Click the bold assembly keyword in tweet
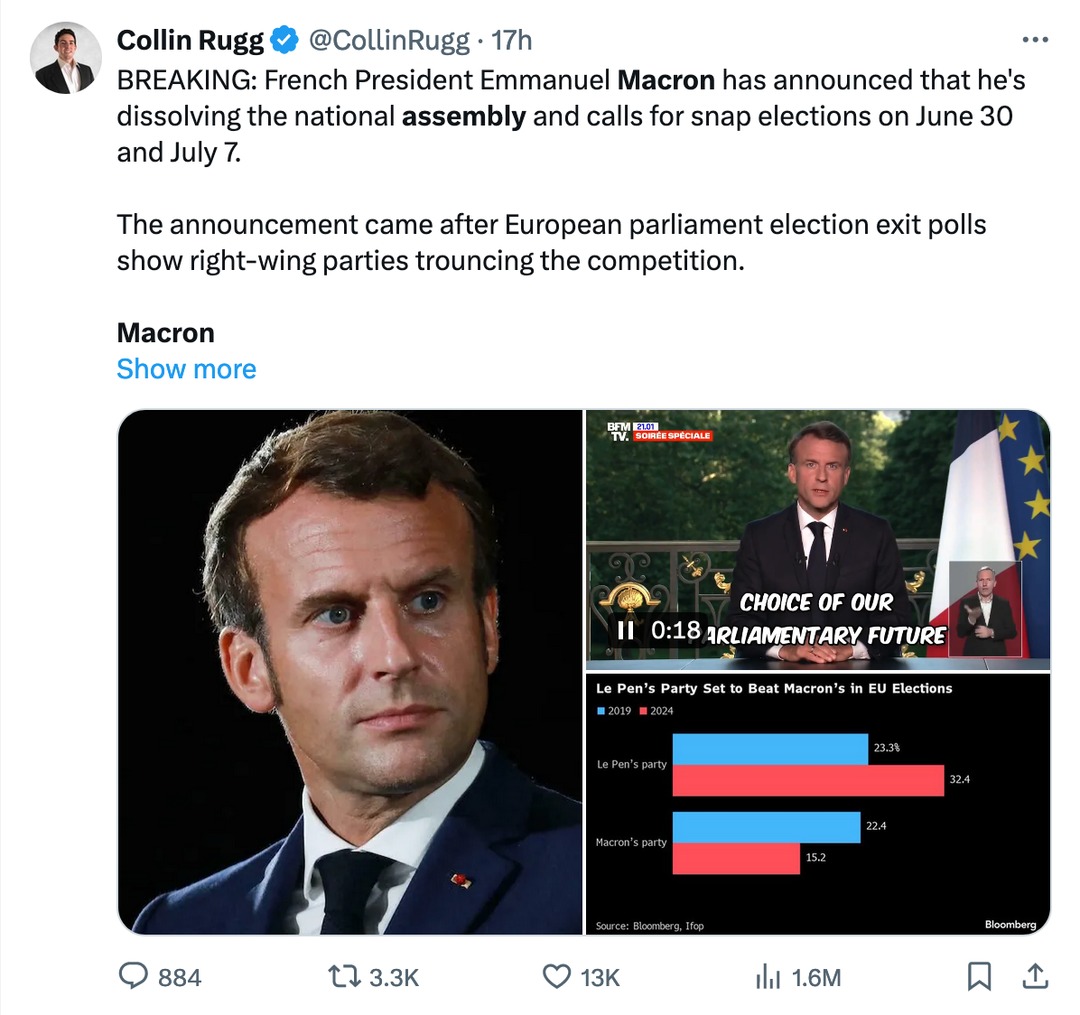The image size is (1080, 1015). click(463, 116)
